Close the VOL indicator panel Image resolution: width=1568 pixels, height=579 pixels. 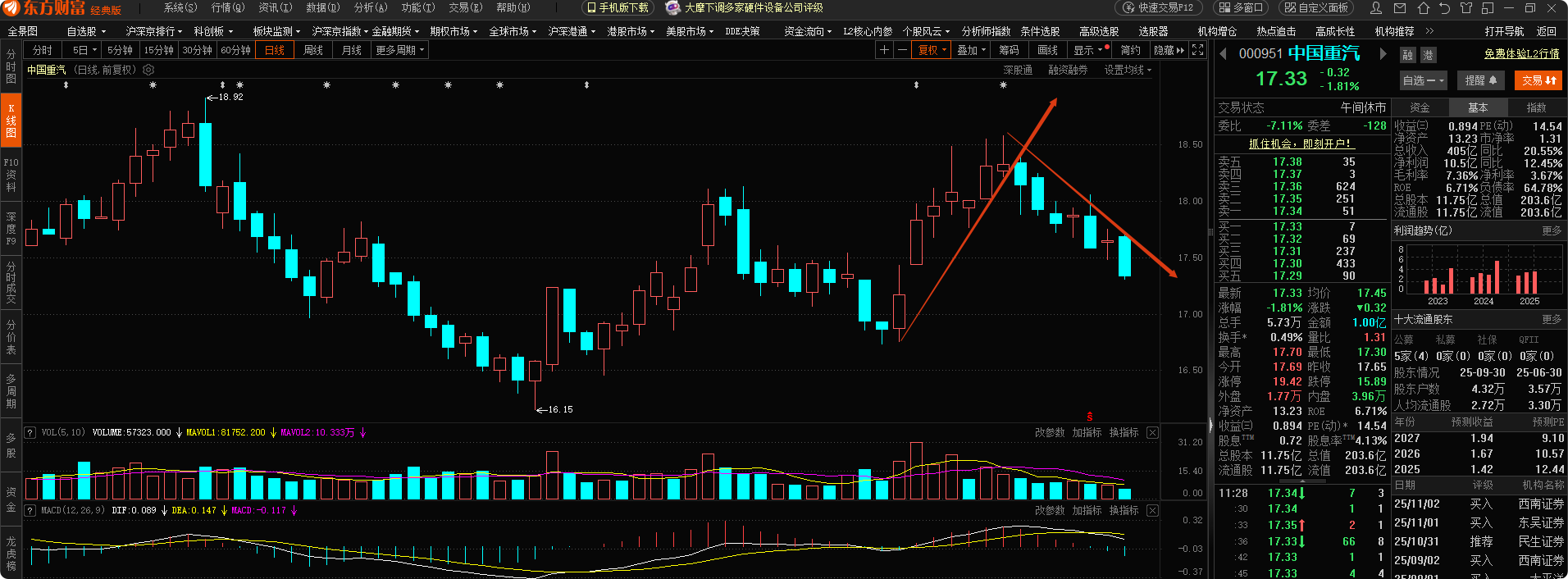[1152, 432]
